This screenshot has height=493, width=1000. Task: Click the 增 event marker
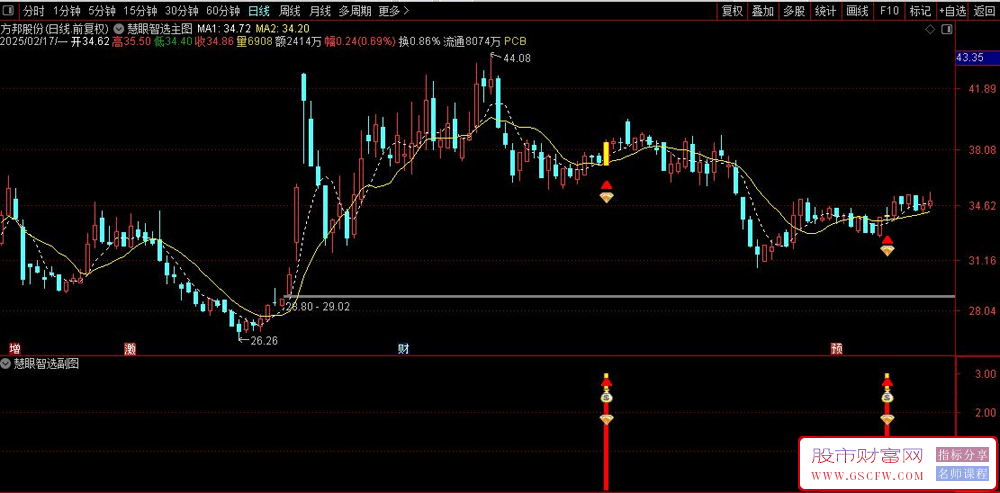15,348
